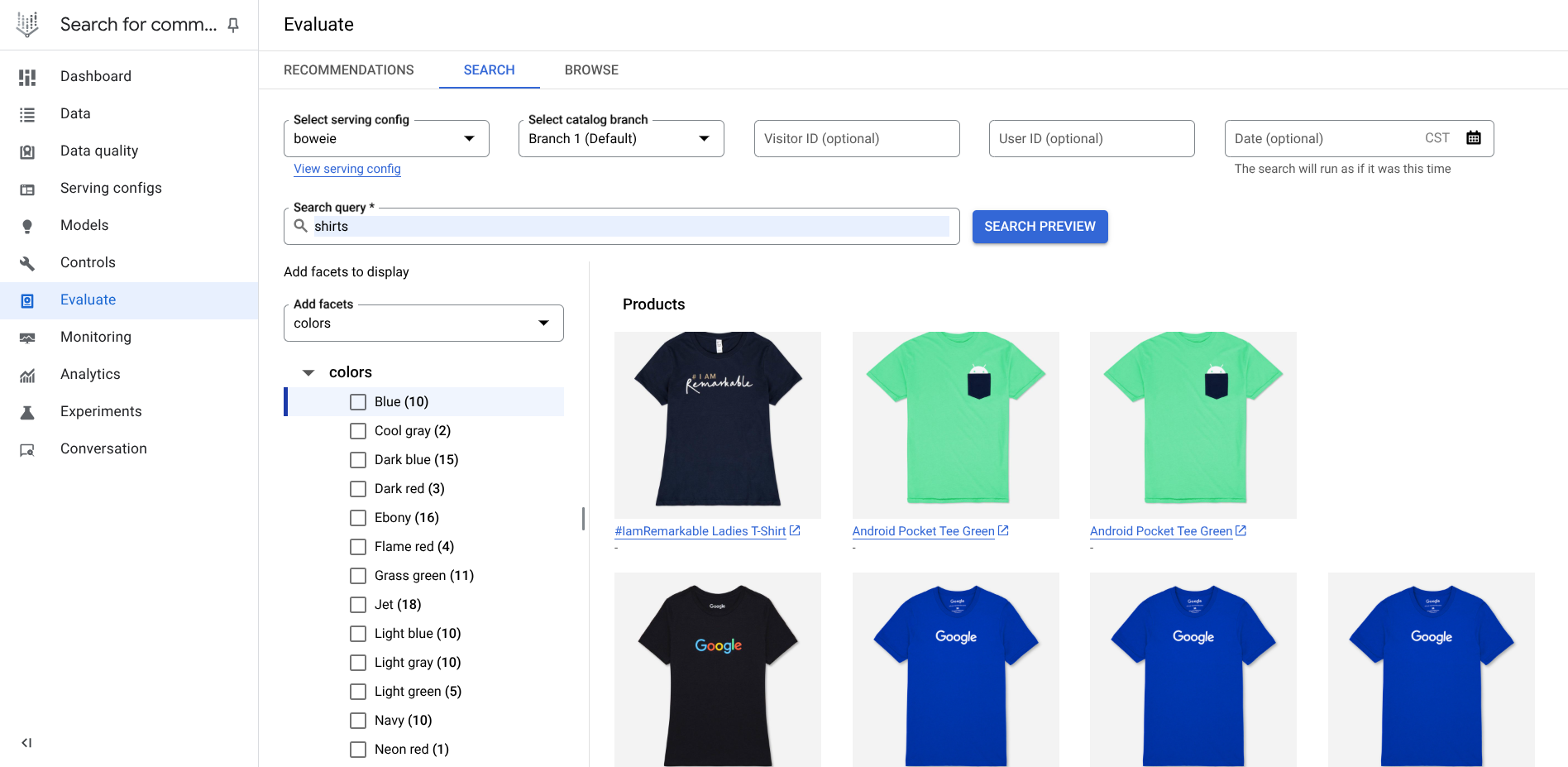Check the Jet color checkbox

[x=357, y=604]
